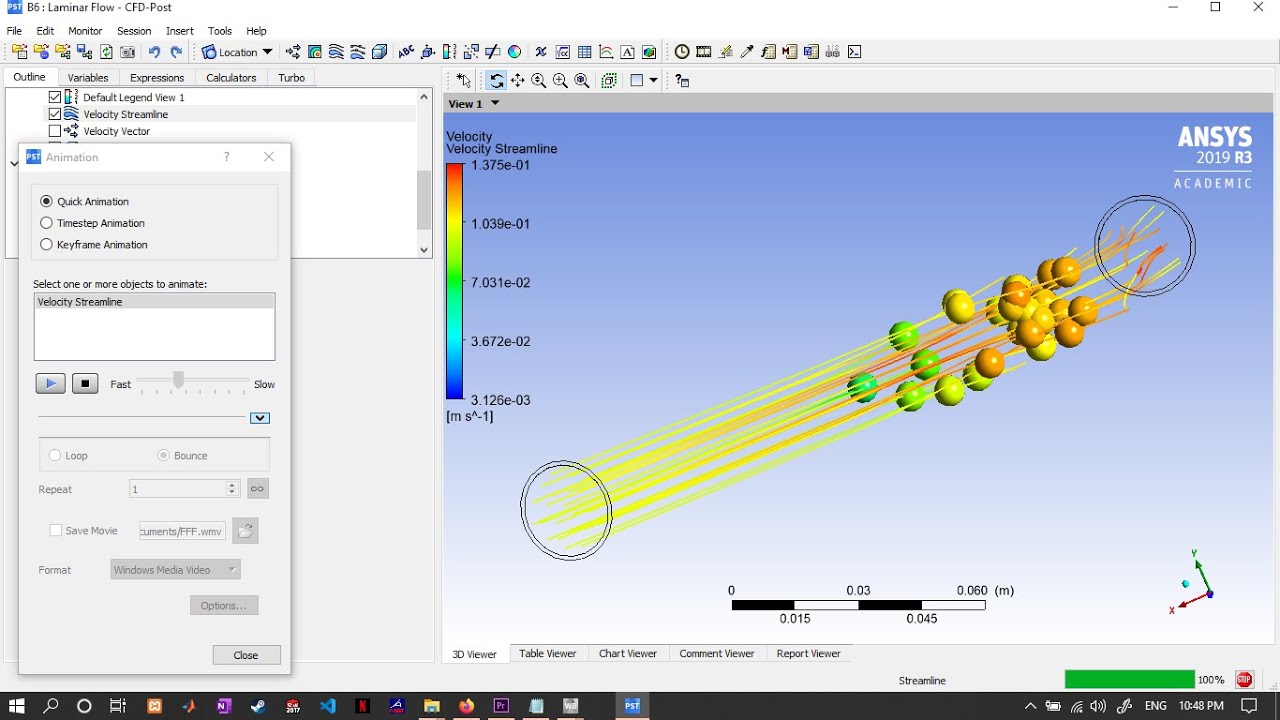This screenshot has height=720, width=1280.
Task: Click Fit View icon in viewer toolbar
Action: point(582,81)
